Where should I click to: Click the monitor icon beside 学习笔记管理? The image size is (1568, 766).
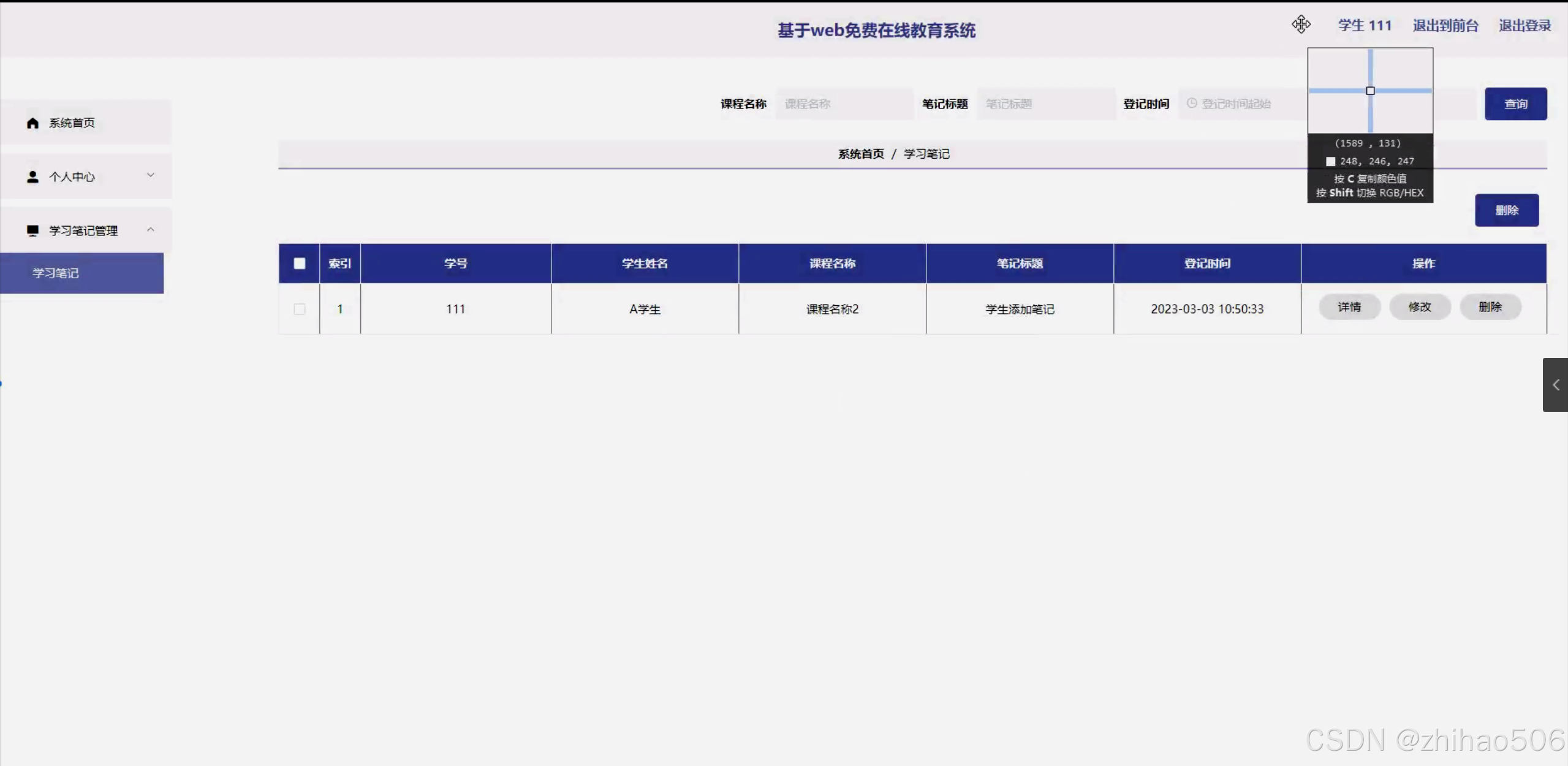pos(32,230)
